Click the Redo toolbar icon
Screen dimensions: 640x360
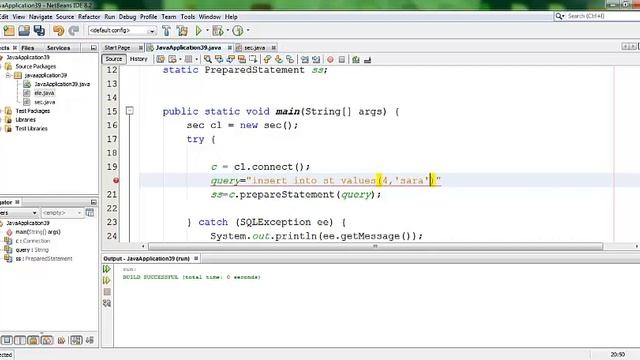74,31
